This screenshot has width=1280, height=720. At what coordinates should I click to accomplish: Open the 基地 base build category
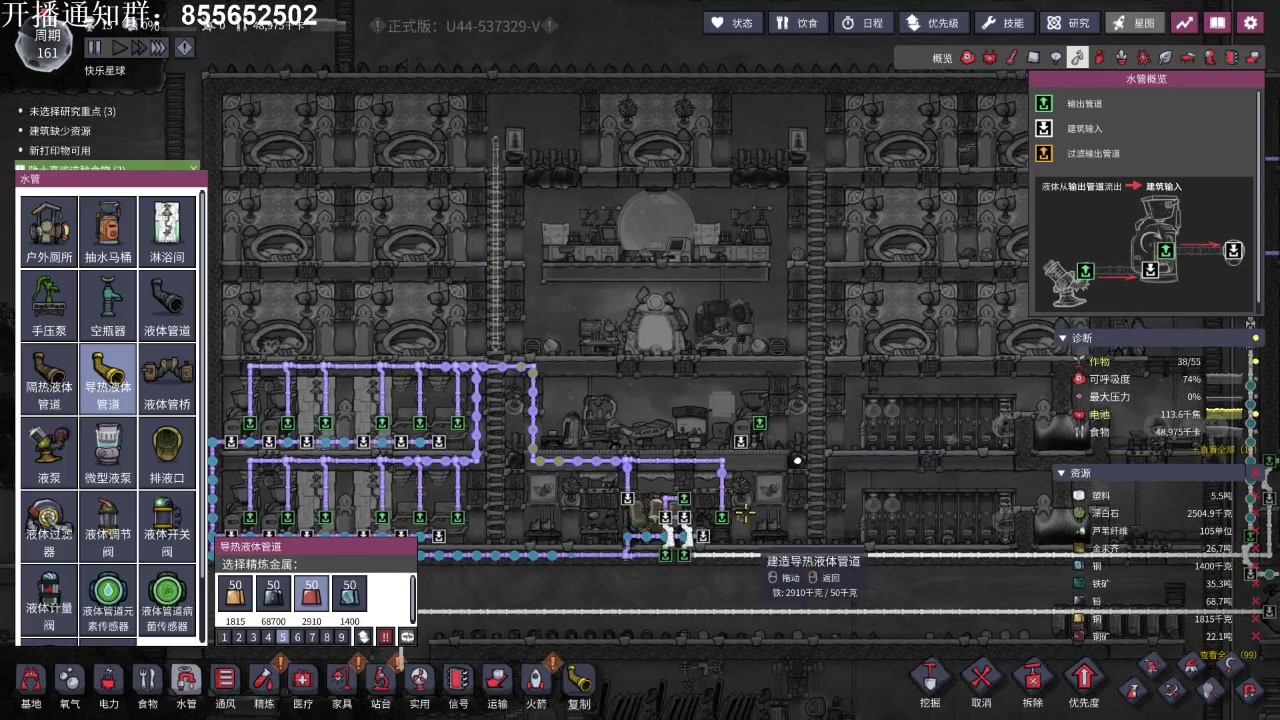31,686
